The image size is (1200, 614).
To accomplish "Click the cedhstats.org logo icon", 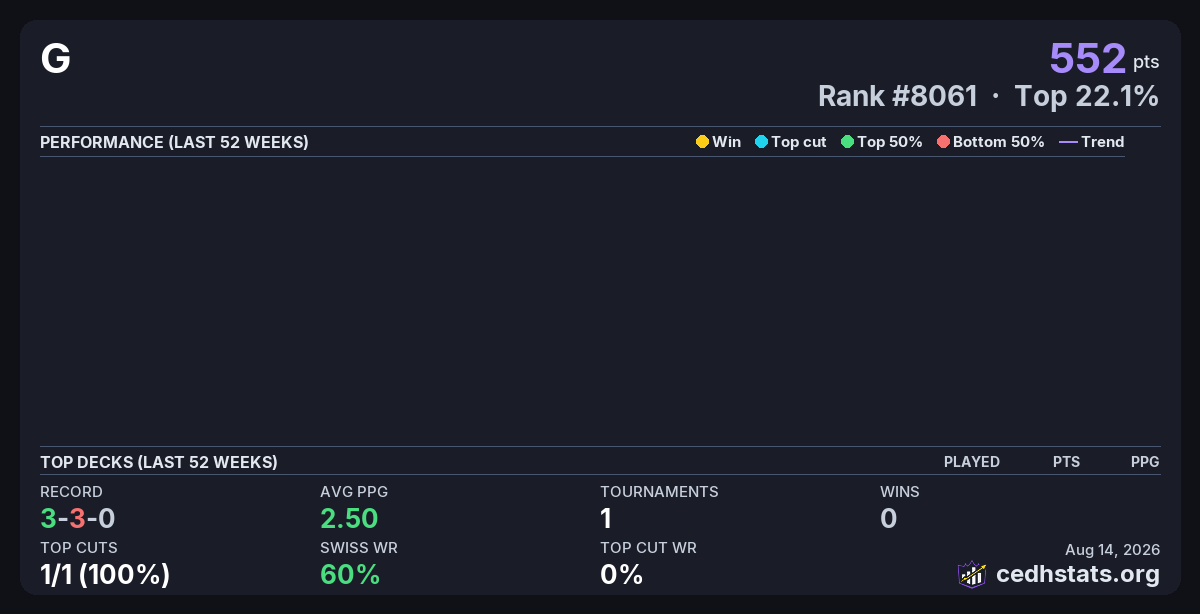I will [x=972, y=574].
